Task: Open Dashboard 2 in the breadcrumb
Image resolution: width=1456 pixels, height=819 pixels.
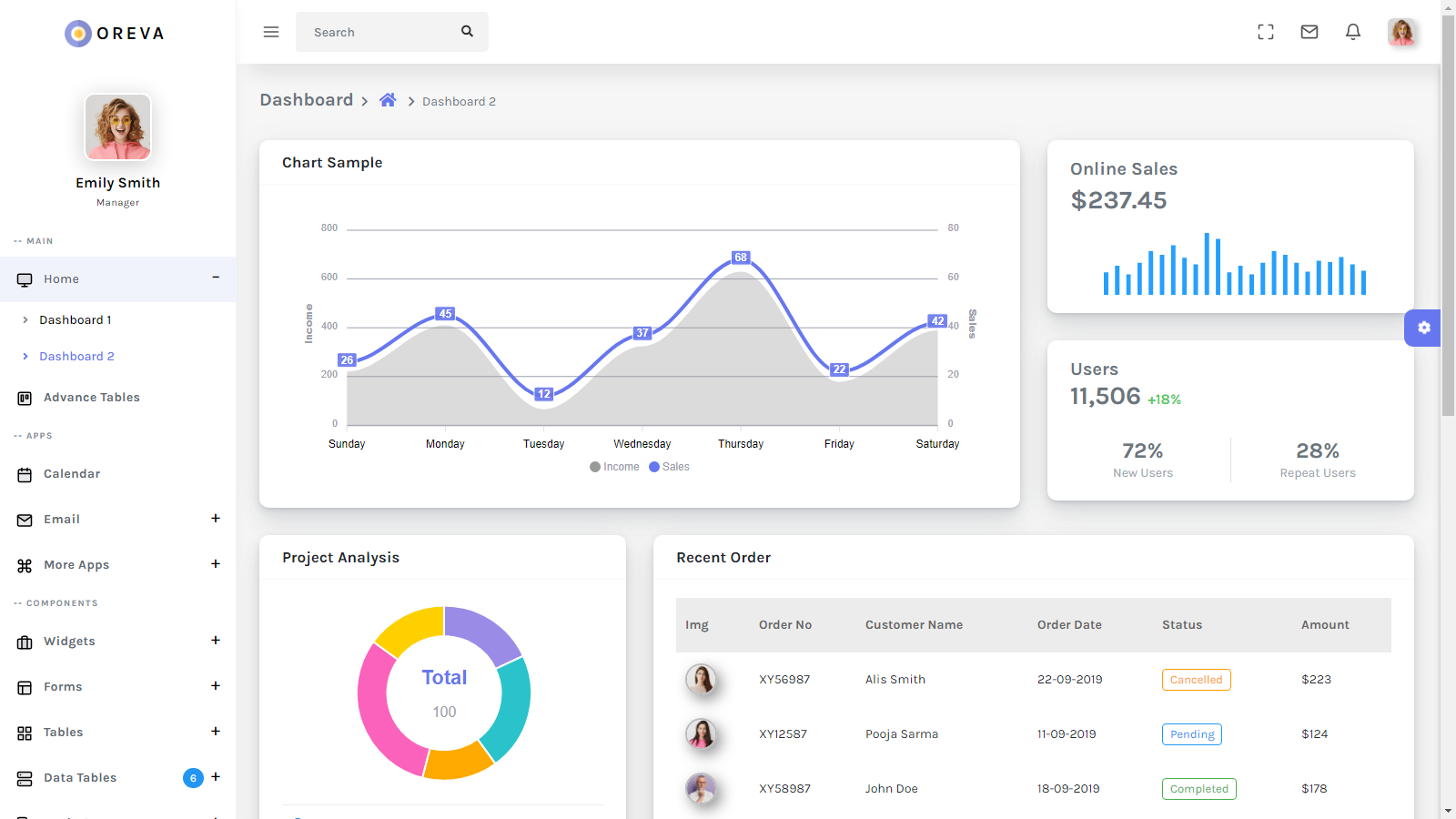Action: (459, 101)
